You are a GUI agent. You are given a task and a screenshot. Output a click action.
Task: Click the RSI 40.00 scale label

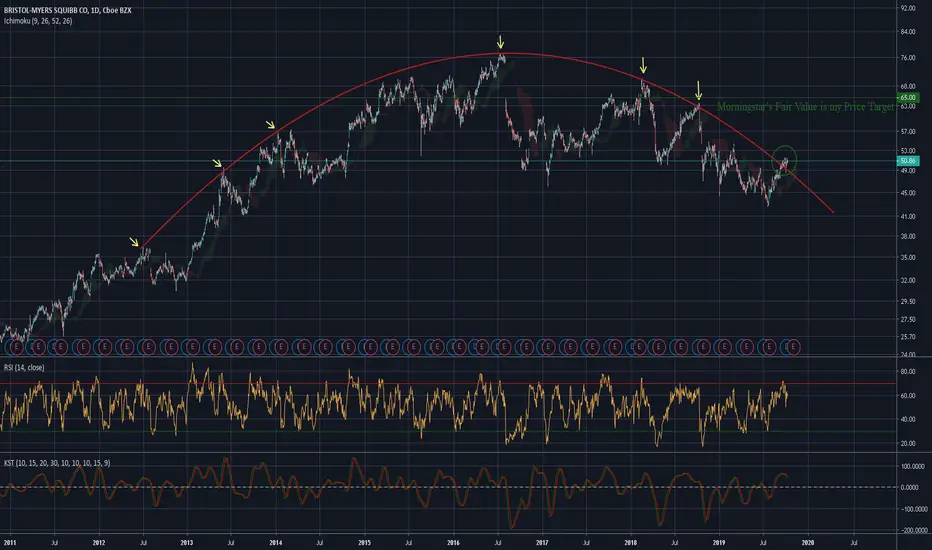tap(908, 419)
